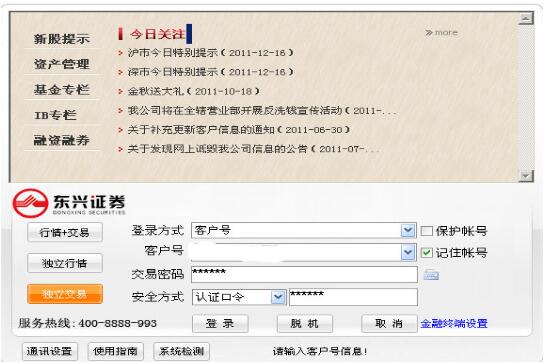Viewport: 548px width, 364px height.
Task: Run 系统检测
Action: coord(181,351)
